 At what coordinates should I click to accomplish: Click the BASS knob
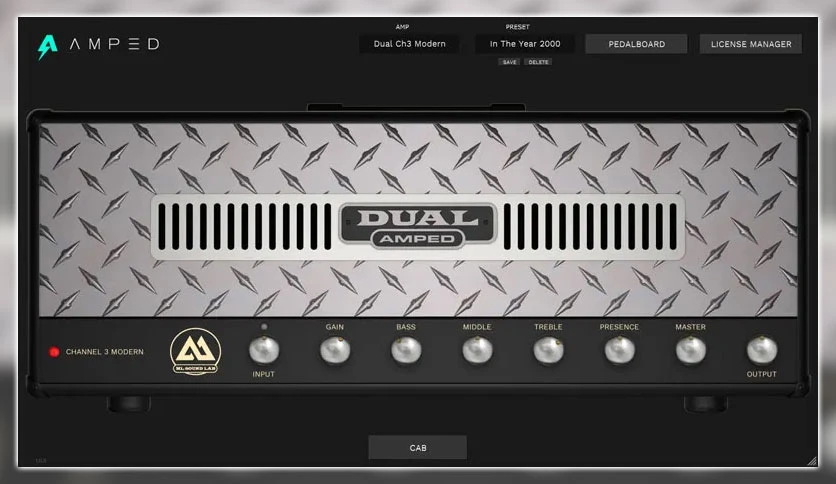[x=406, y=350]
